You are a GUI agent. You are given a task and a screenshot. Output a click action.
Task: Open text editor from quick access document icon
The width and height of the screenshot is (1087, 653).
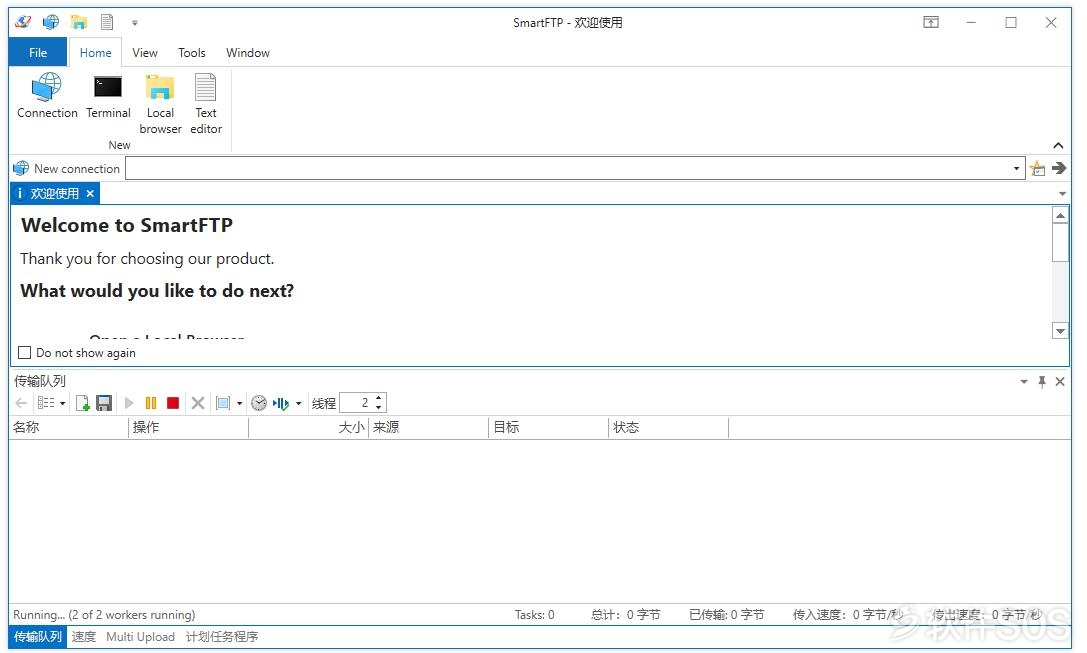[107, 22]
